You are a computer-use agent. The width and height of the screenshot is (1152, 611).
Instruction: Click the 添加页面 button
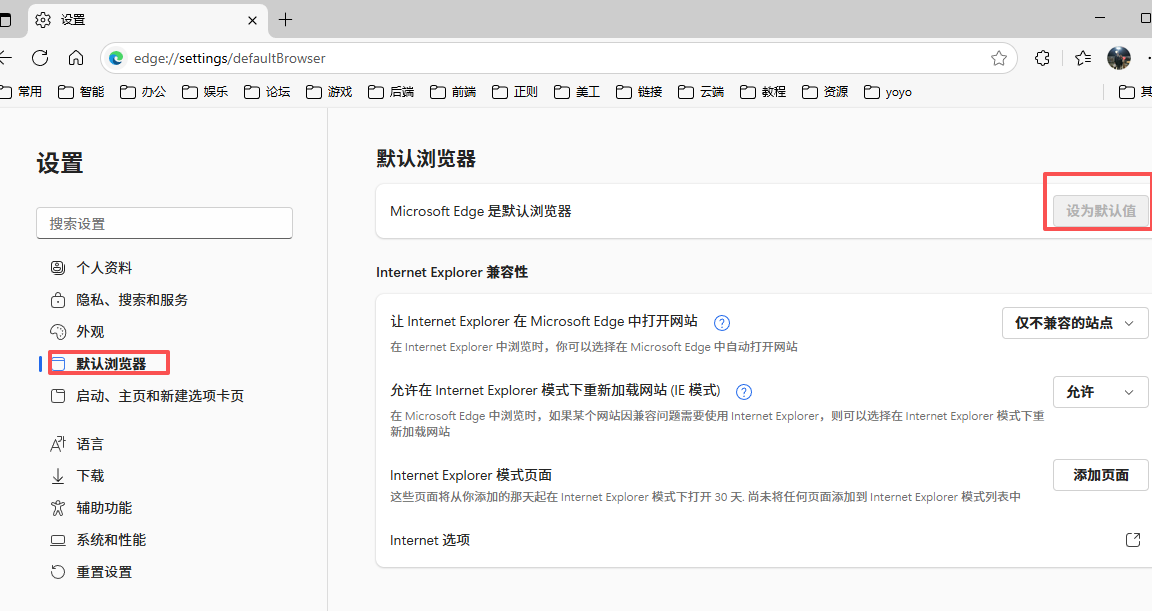tap(1101, 475)
